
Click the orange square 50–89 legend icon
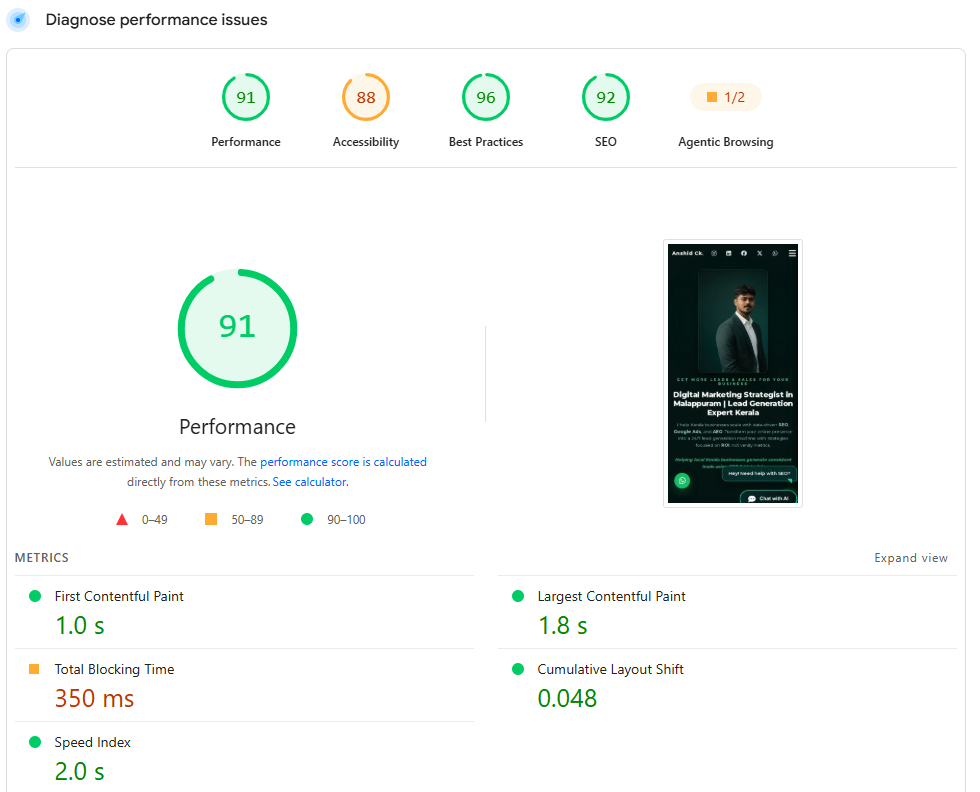pos(211,519)
